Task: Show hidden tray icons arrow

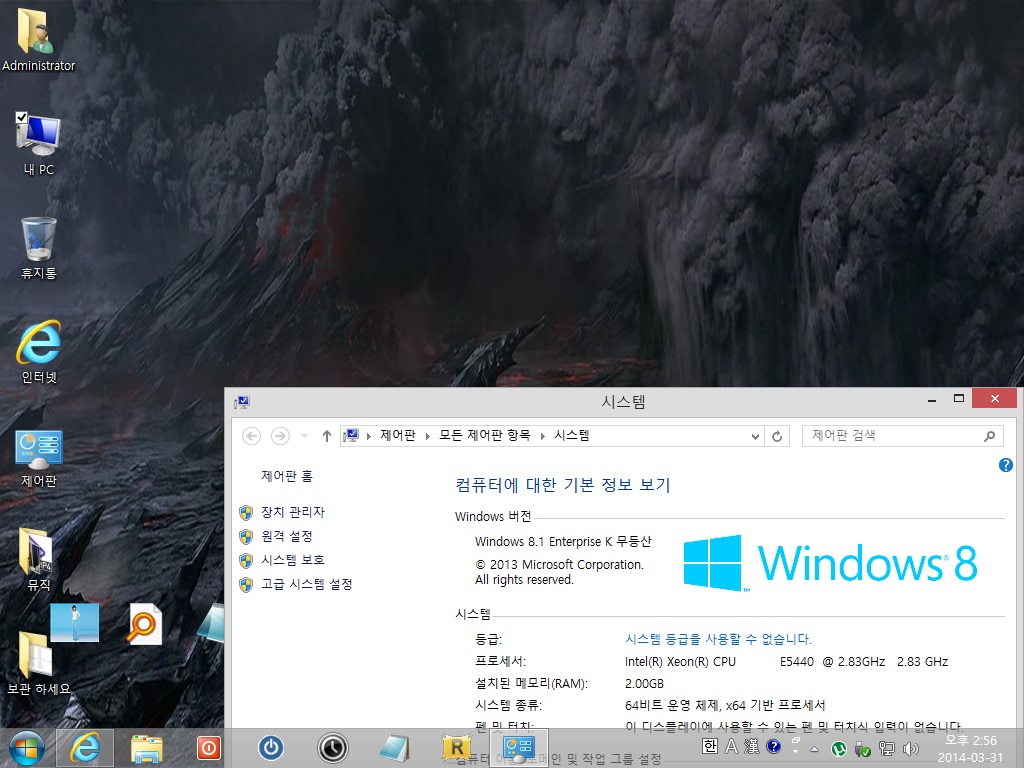Action: pyautogui.click(x=814, y=749)
